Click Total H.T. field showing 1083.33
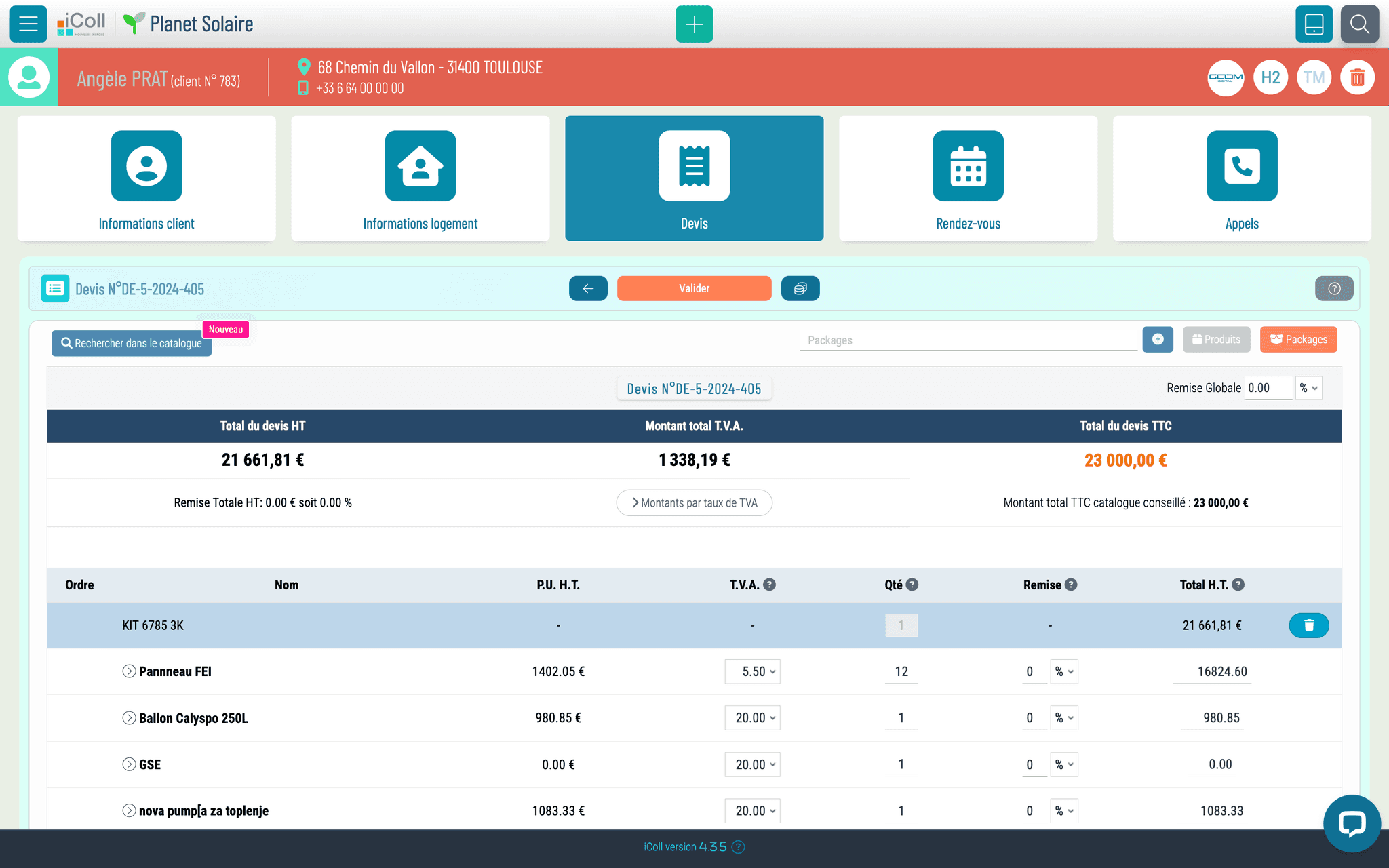Image resolution: width=1389 pixels, height=868 pixels. 1213,810
